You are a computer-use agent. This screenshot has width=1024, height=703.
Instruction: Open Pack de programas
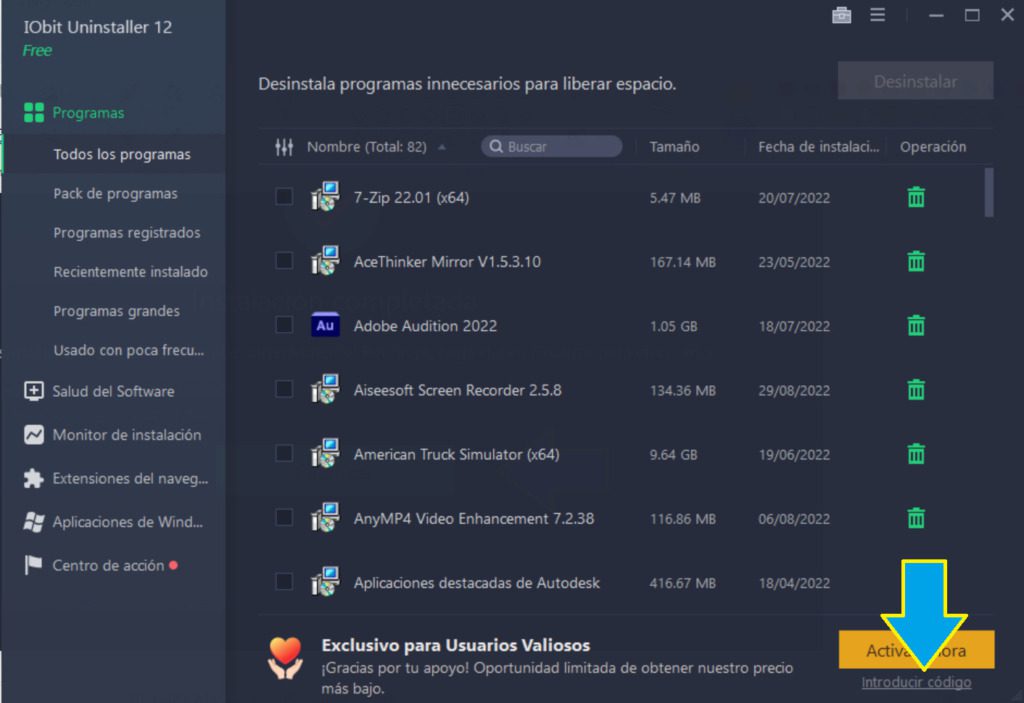(x=115, y=193)
